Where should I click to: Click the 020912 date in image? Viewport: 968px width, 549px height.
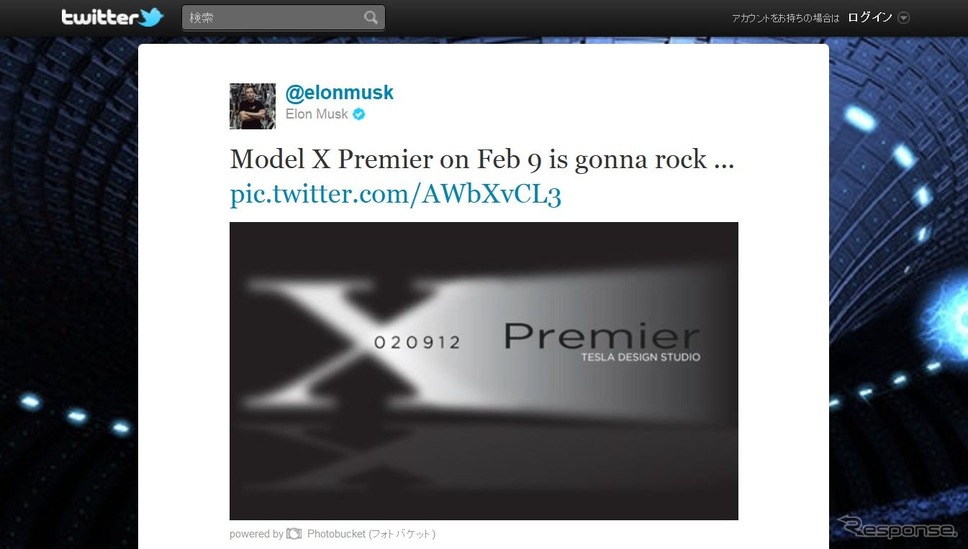tap(417, 342)
